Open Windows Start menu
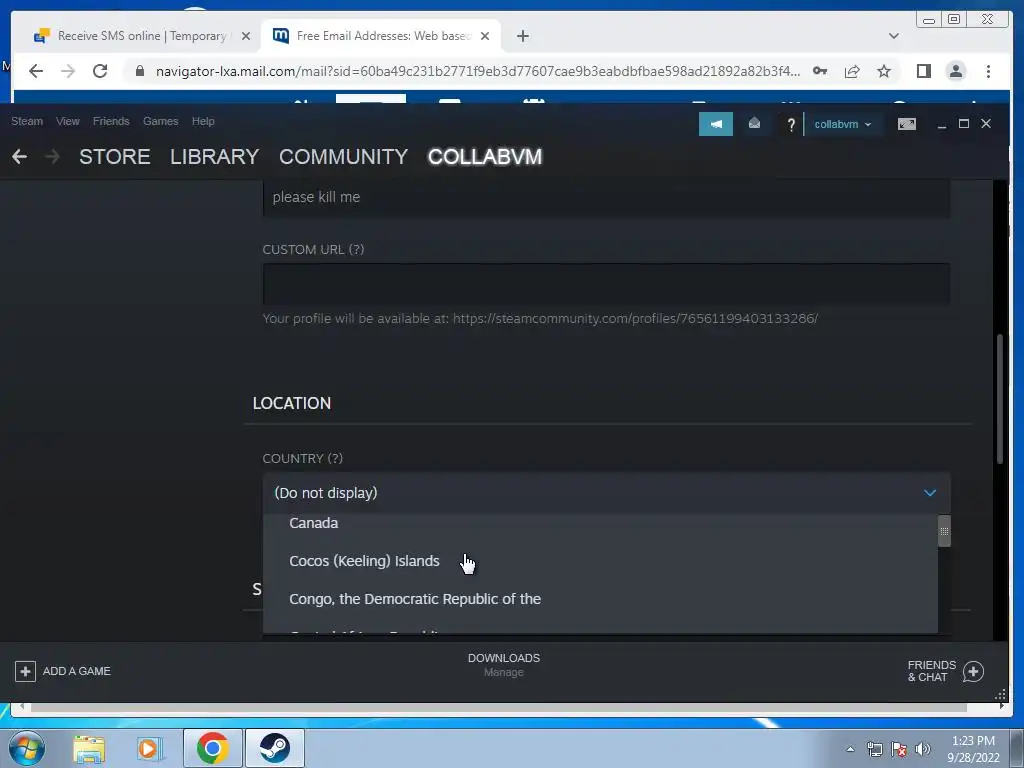Viewport: 1024px width, 768px height. tap(27, 748)
